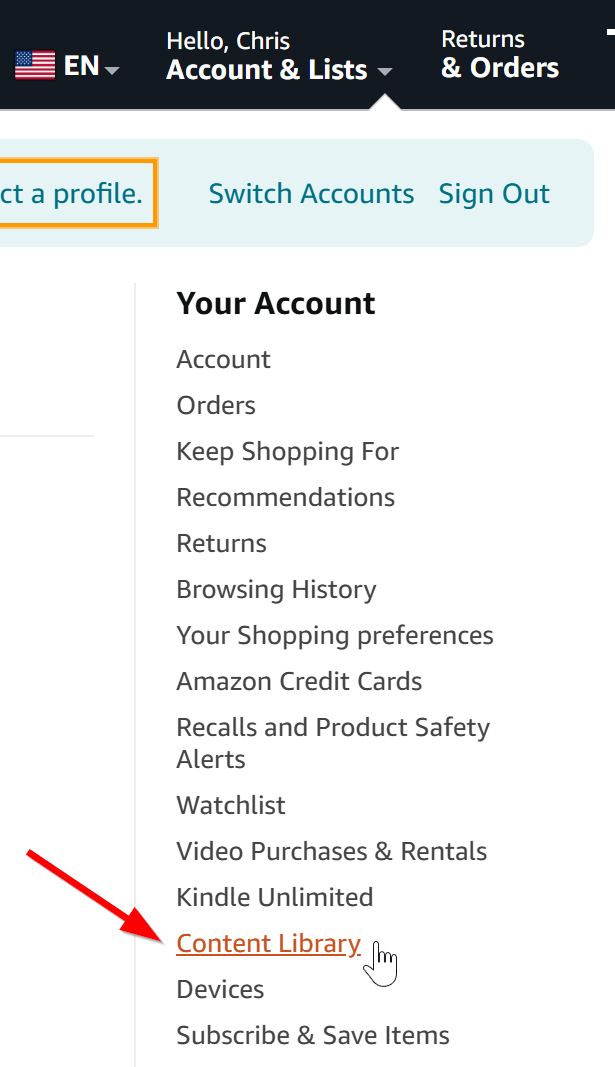Open Subscribe & Save Items
Viewport: 615px width, 1067px height.
312,1035
